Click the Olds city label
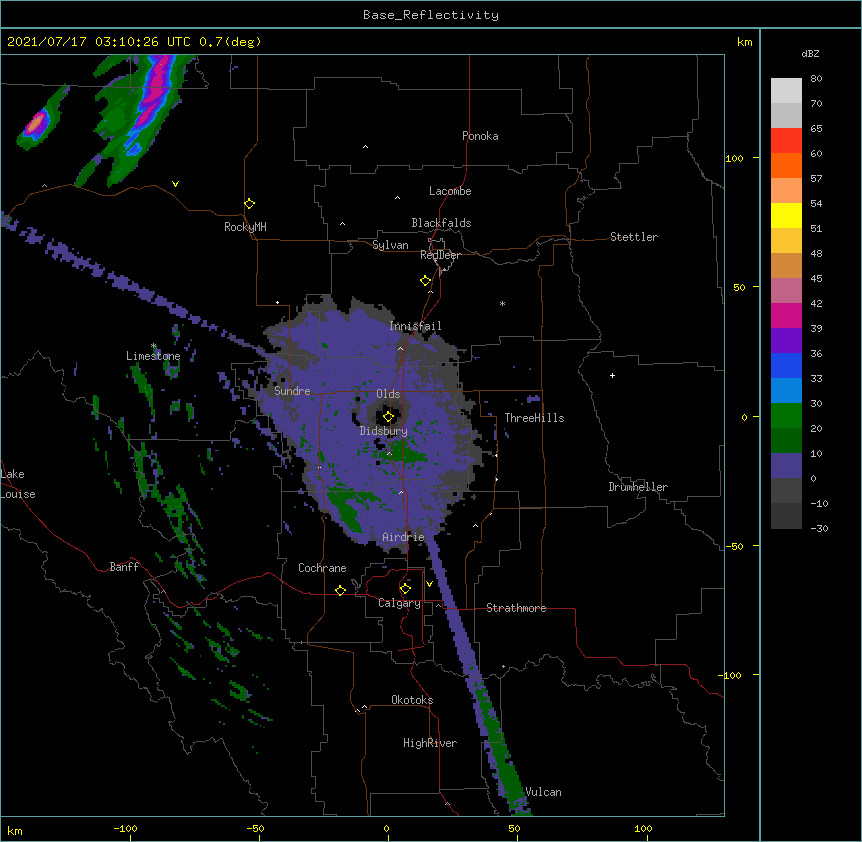862x842 pixels. [x=388, y=394]
